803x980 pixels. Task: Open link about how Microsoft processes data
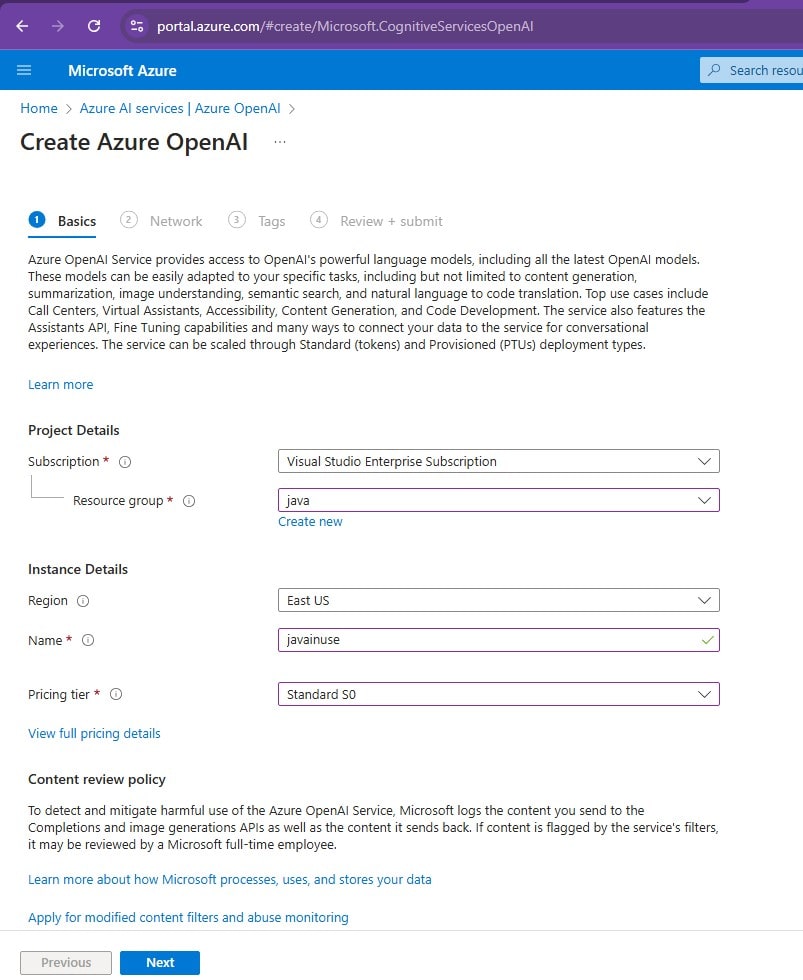[229, 880]
